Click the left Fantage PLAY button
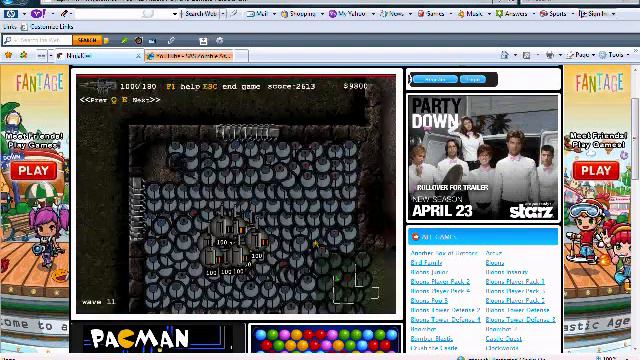The width and height of the screenshot is (640, 360). tap(33, 171)
